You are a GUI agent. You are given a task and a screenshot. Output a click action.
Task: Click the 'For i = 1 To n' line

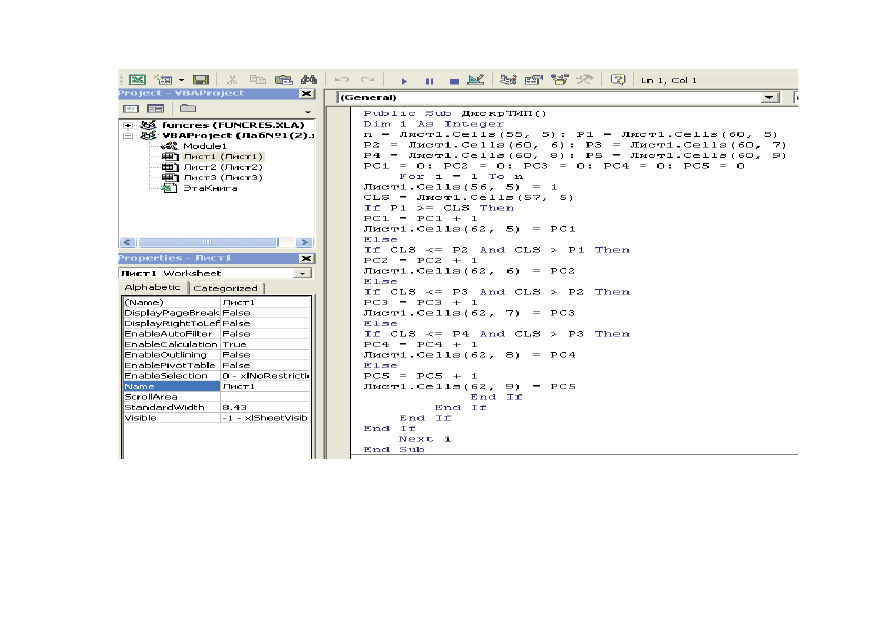pyautogui.click(x=461, y=177)
